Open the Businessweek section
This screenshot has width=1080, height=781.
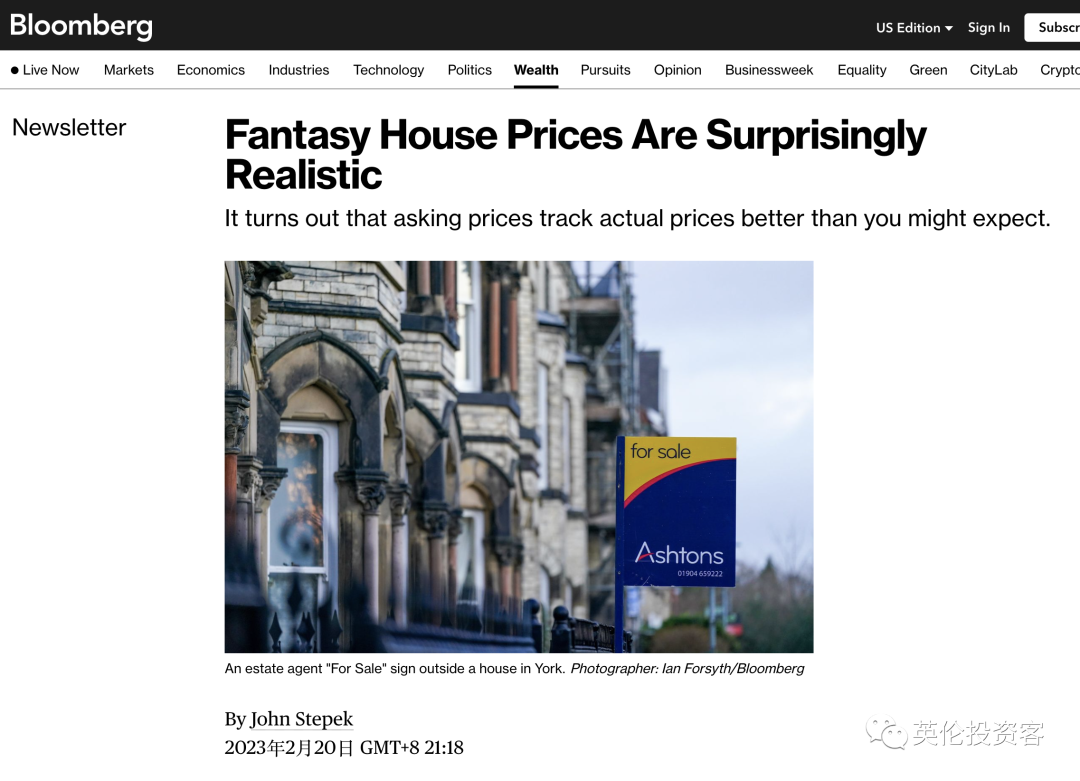(x=769, y=70)
